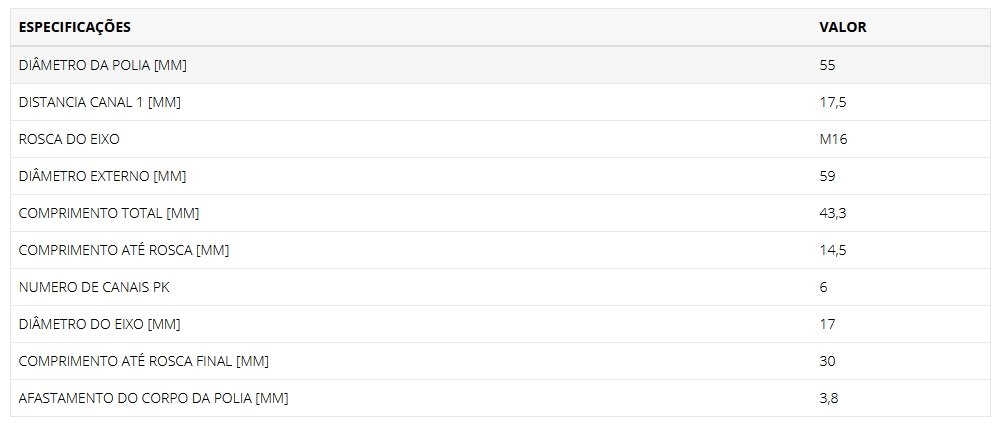1003x433 pixels.
Task: Select the COMPRIMENTO ATÉ ROSCA [MM] label
Action: tap(123, 251)
